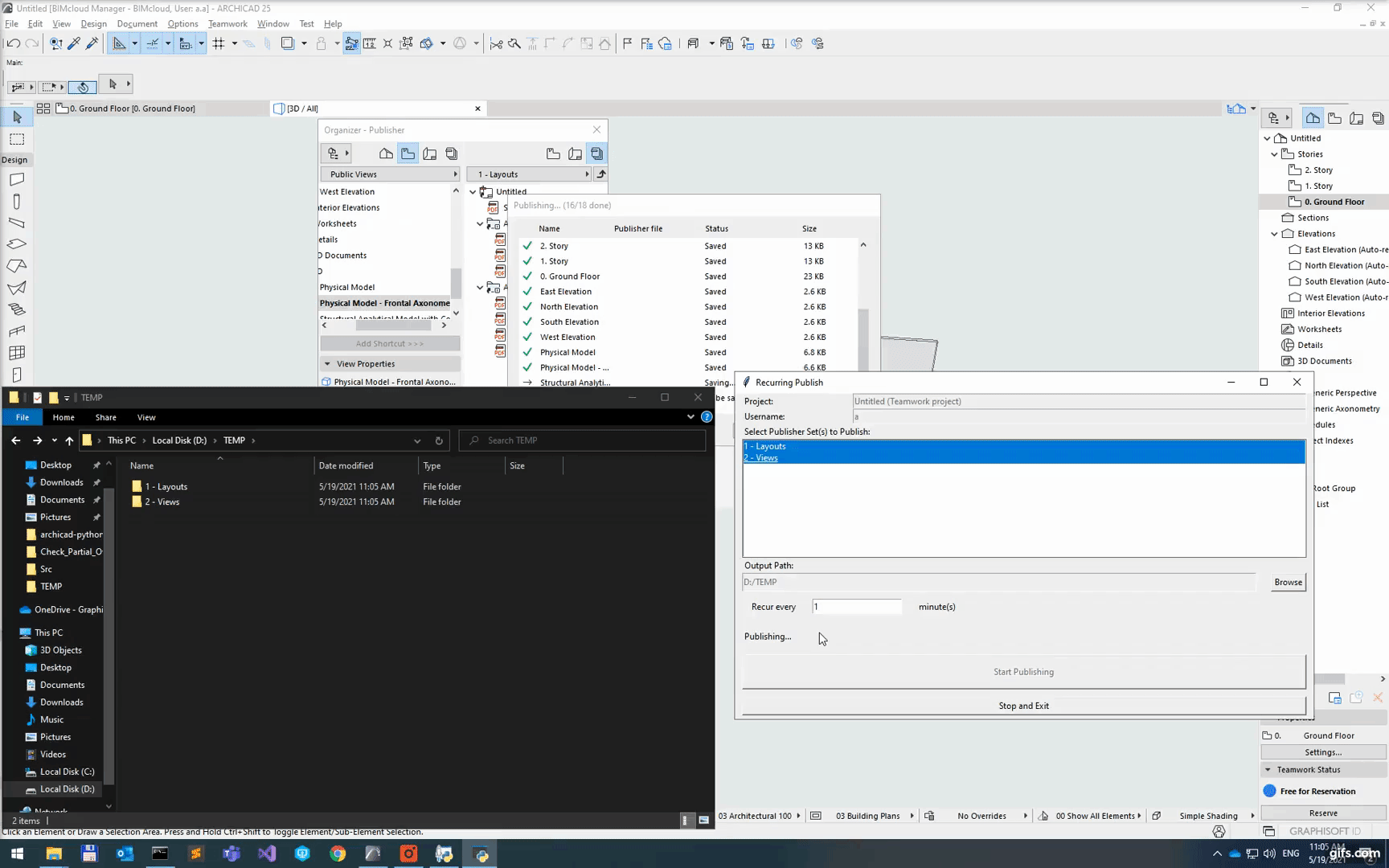Open the 1 - Layouts publisher set dropdown
Image resolution: width=1389 pixels, height=868 pixels.
(531, 174)
